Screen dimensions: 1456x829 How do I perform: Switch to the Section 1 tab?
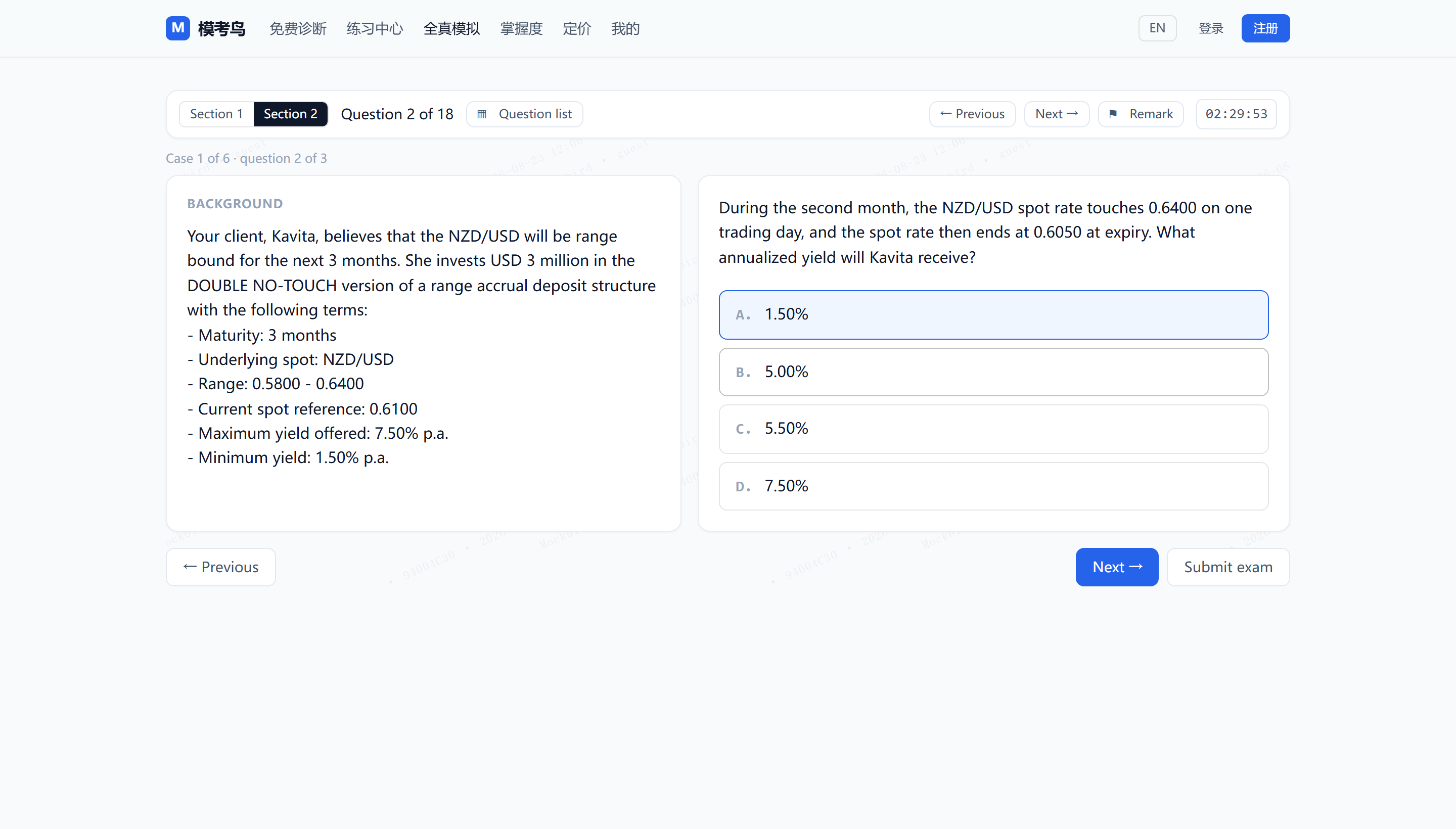216,114
